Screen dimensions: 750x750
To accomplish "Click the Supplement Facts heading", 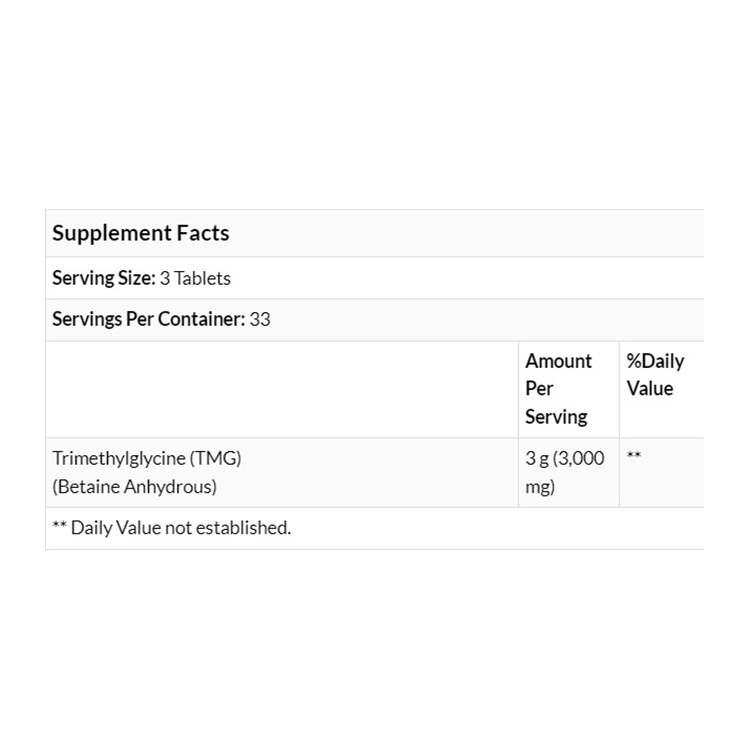I will (x=140, y=233).
